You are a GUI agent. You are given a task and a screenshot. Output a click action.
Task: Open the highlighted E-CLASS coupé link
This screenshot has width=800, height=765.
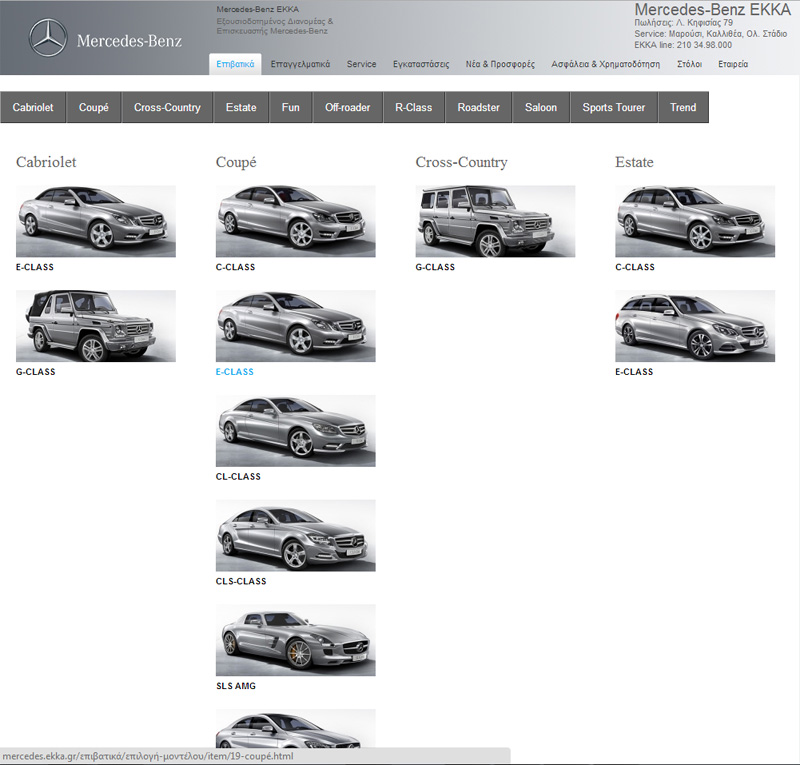click(235, 372)
